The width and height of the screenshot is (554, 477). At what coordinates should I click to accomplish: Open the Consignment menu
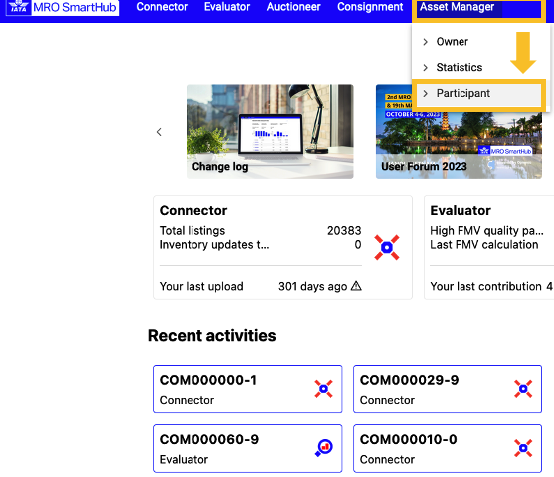370,7
